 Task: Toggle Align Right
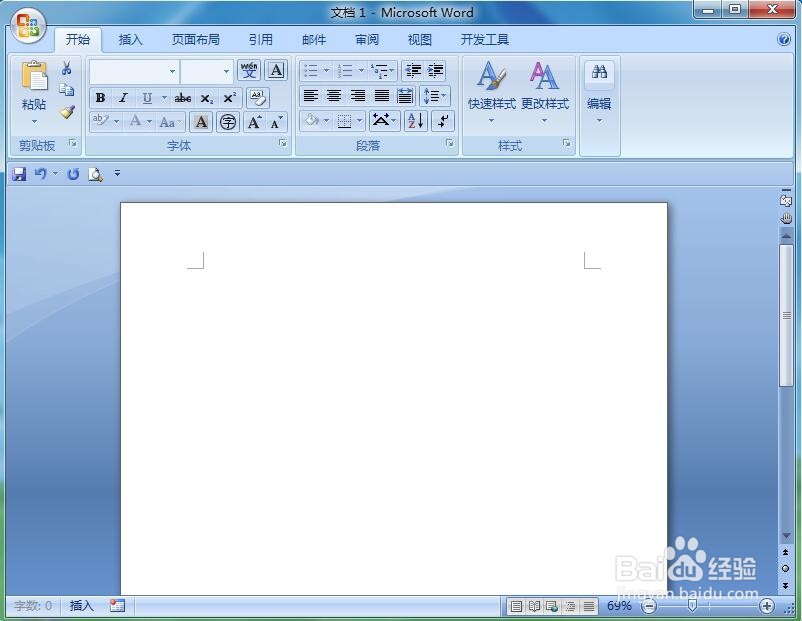358,95
